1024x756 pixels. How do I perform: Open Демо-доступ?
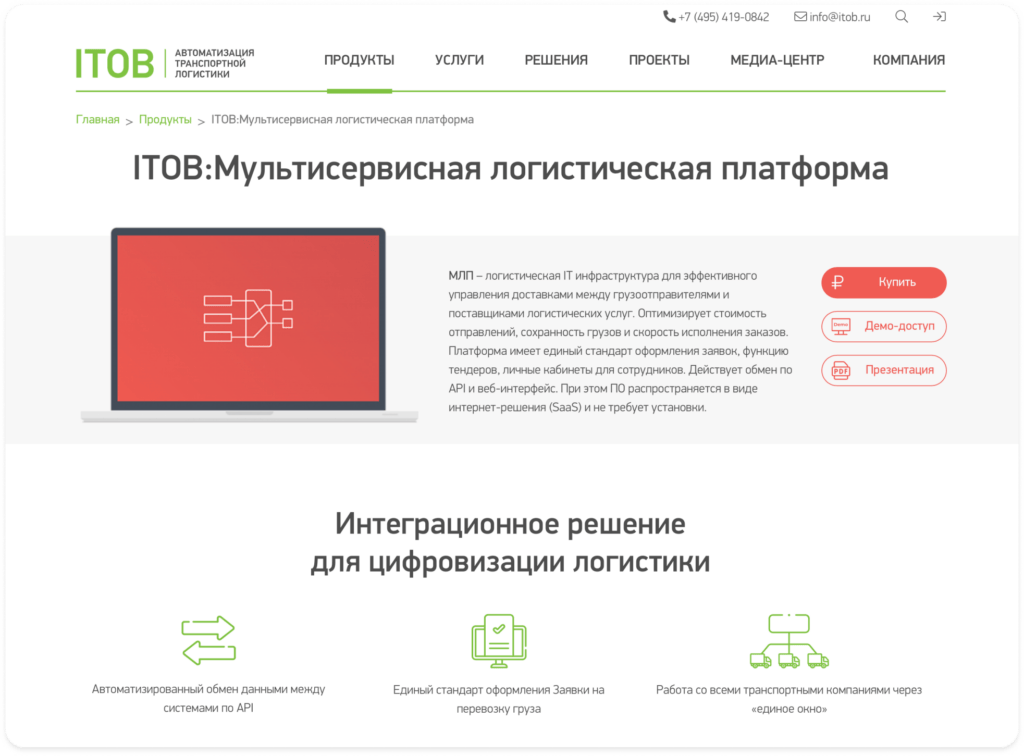click(x=884, y=326)
